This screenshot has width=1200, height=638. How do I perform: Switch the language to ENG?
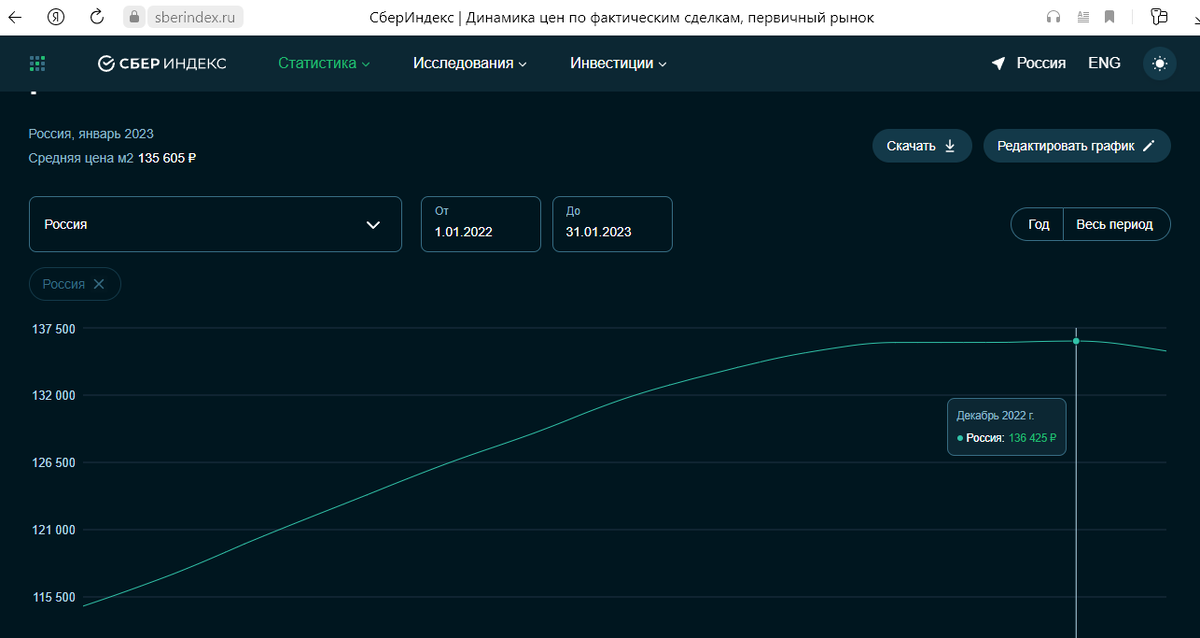1104,63
